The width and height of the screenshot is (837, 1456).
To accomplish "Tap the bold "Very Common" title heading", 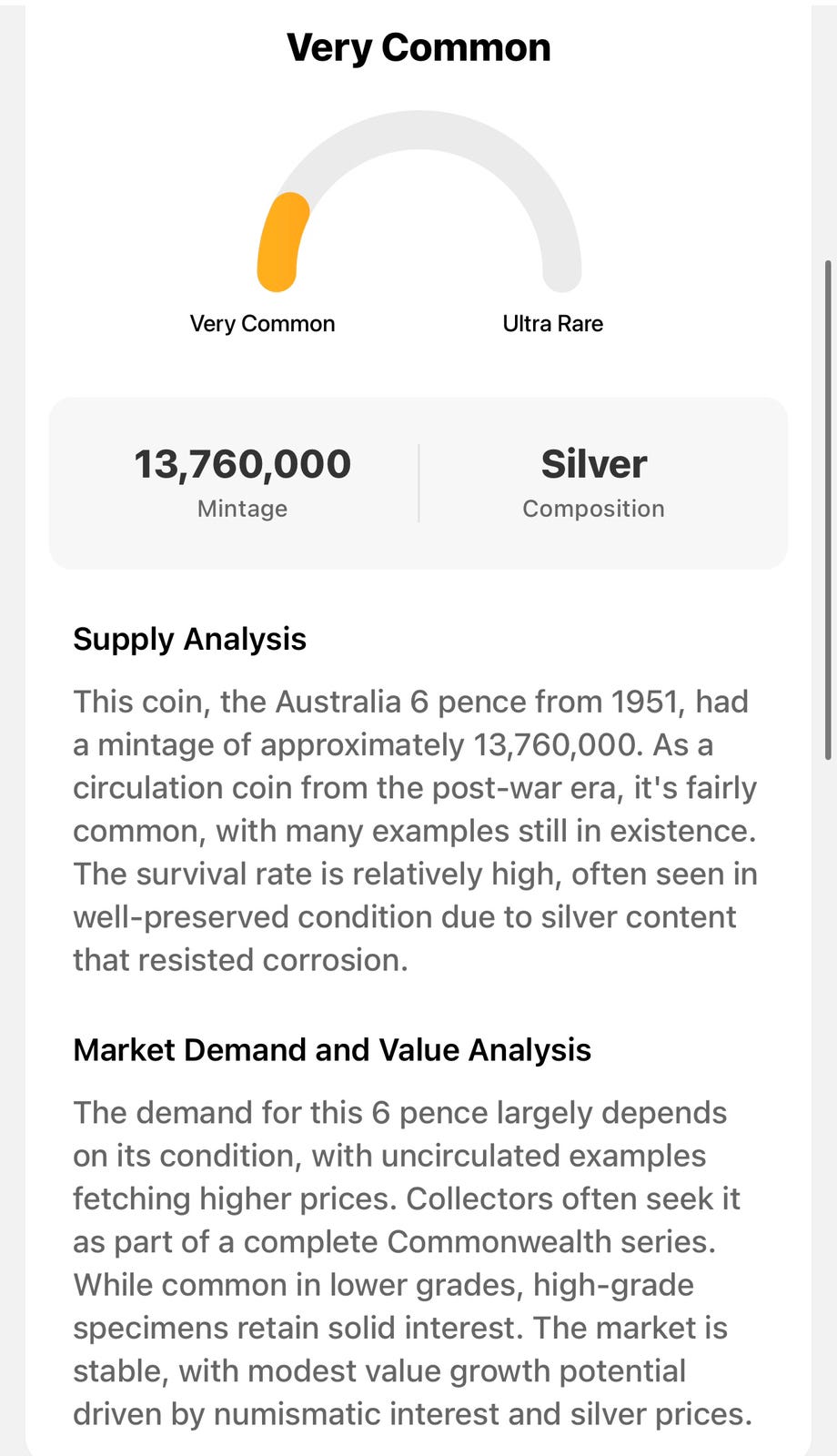I will (x=418, y=48).
